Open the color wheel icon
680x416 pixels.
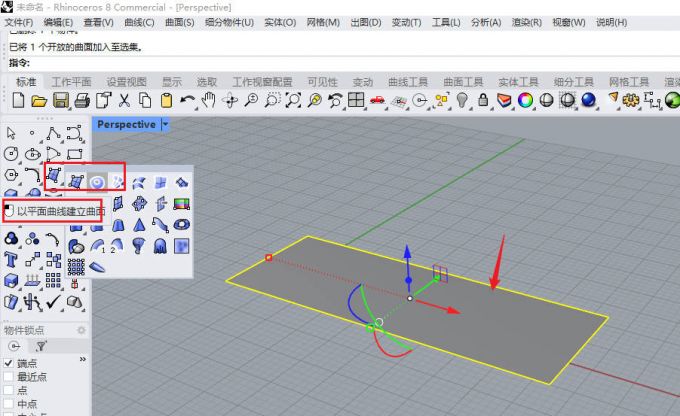pyautogui.click(x=525, y=101)
